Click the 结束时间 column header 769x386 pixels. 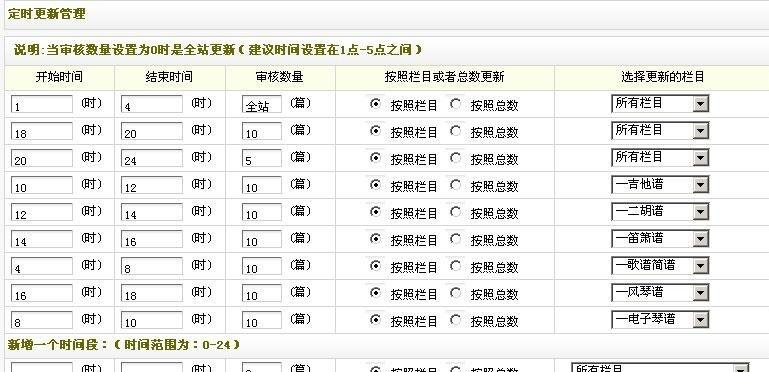[x=169, y=77]
